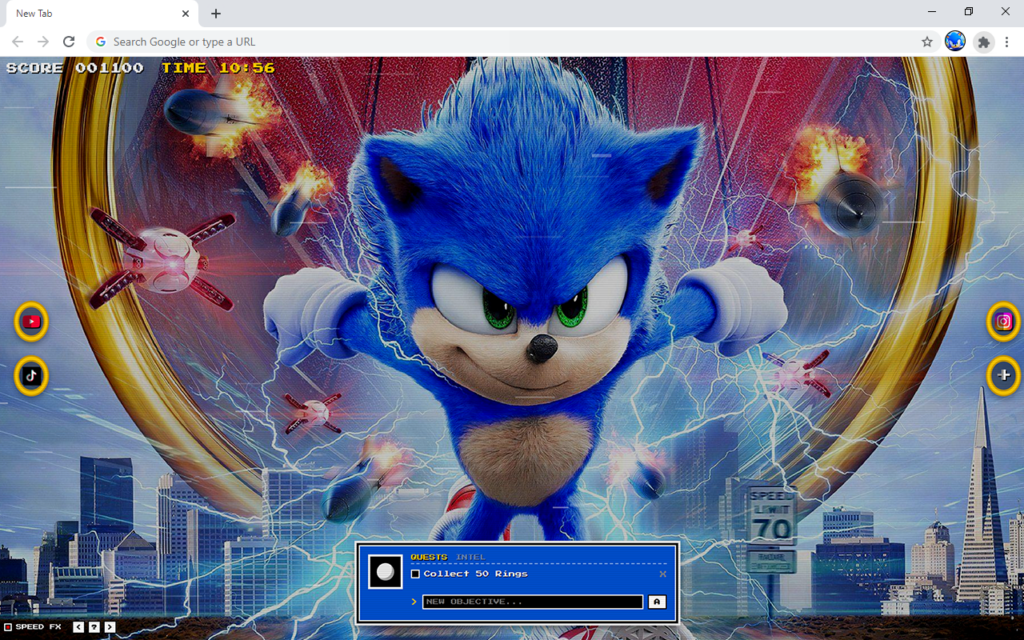Image resolution: width=1024 pixels, height=640 pixels.
Task: Go to the previous wallpaper arrow
Action: (79, 627)
